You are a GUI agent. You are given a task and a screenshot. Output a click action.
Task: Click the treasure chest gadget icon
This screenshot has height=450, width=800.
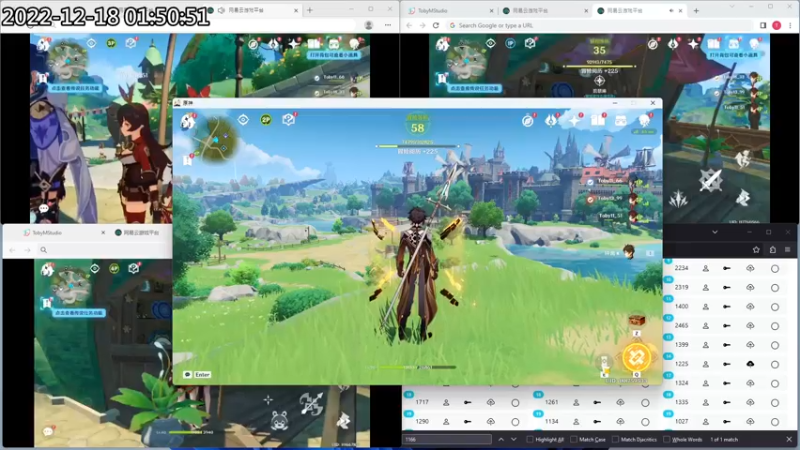tap(637, 320)
